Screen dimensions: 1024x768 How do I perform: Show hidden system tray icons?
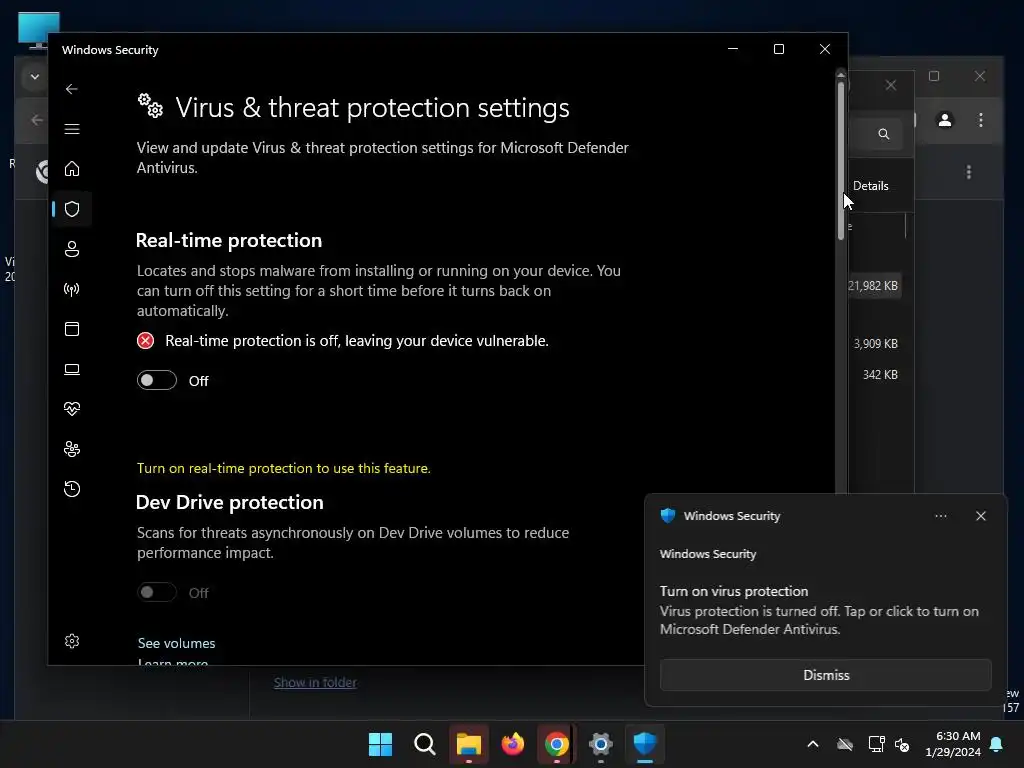pos(812,744)
